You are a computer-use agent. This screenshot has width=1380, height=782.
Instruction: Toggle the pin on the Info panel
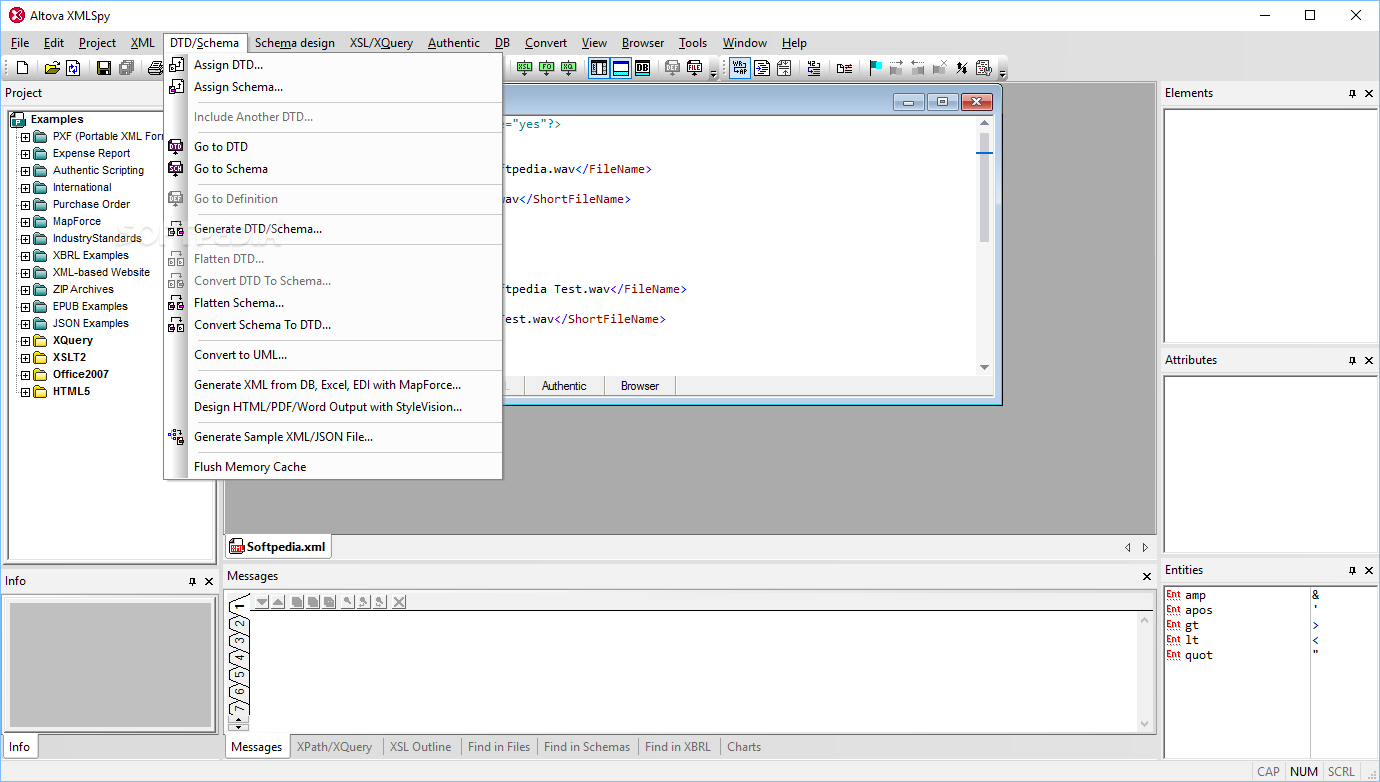pyautogui.click(x=192, y=581)
